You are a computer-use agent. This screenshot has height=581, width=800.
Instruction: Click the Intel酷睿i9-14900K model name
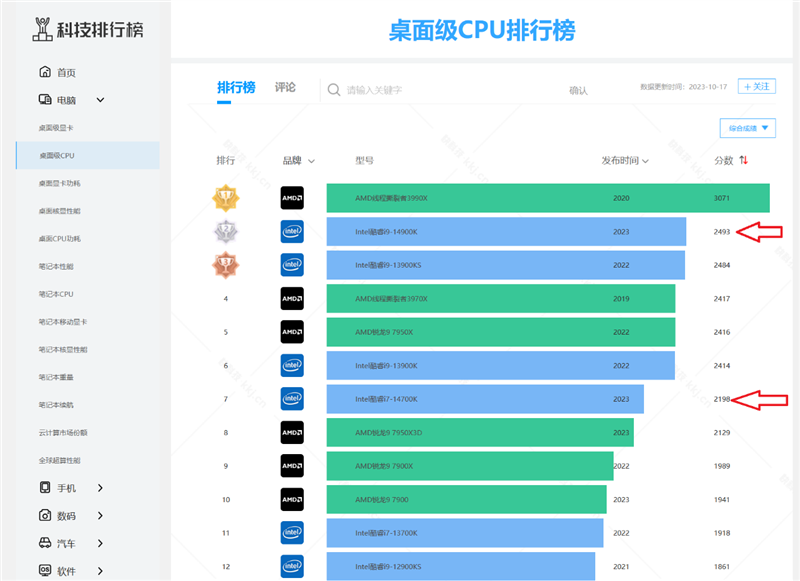tap(386, 232)
